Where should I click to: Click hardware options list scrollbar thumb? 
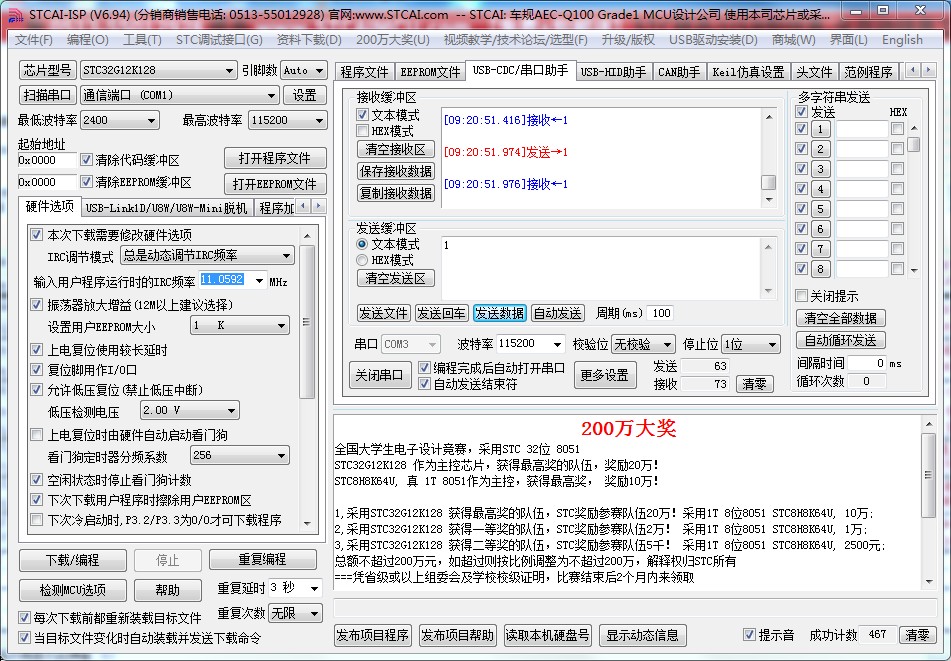click(x=307, y=322)
